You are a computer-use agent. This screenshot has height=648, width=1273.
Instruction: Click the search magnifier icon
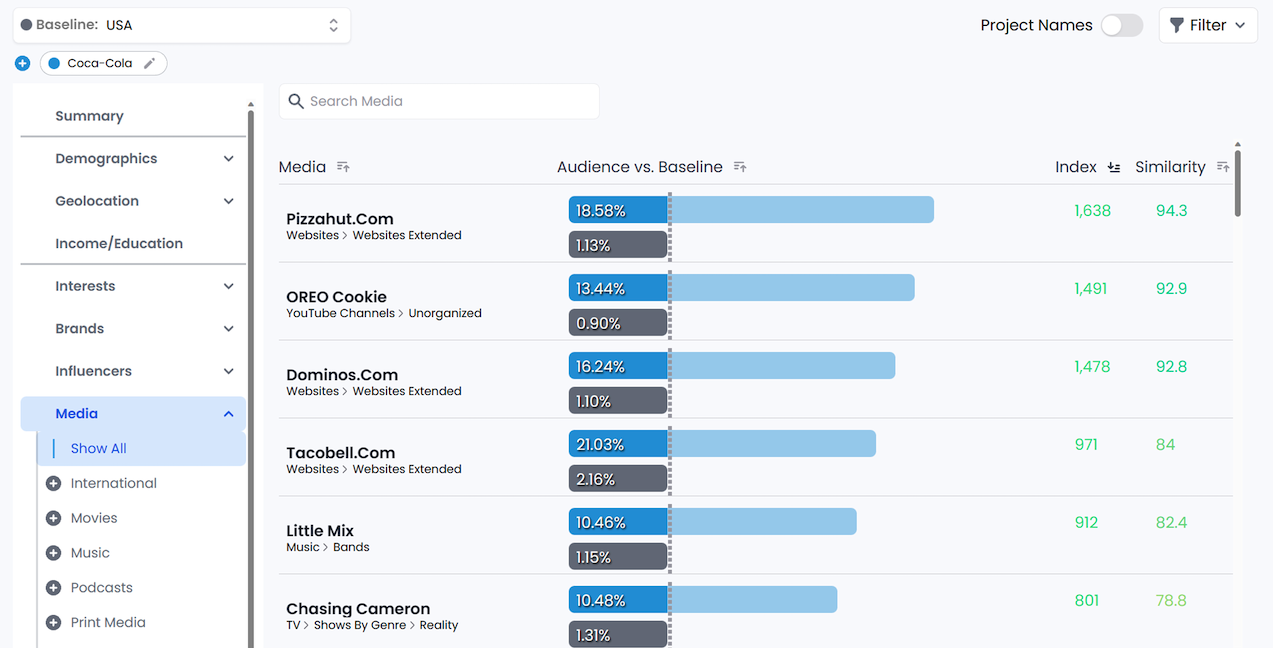(296, 101)
